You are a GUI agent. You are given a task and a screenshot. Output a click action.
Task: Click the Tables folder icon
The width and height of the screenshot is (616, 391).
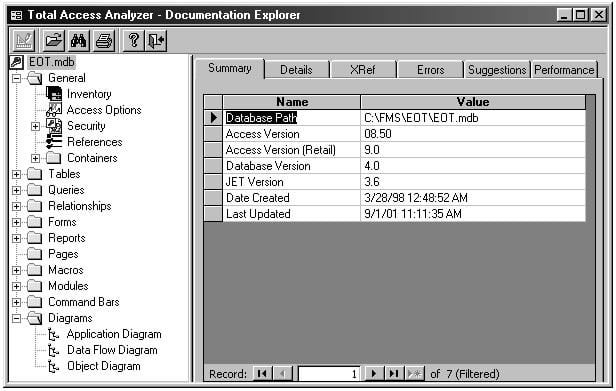pyautogui.click(x=35, y=174)
